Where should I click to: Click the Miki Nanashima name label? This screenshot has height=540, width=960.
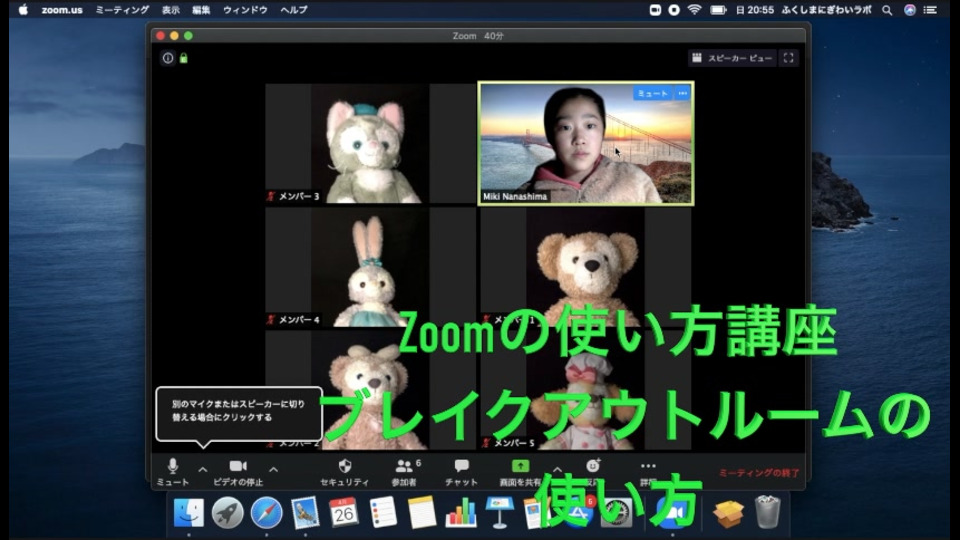pos(515,197)
